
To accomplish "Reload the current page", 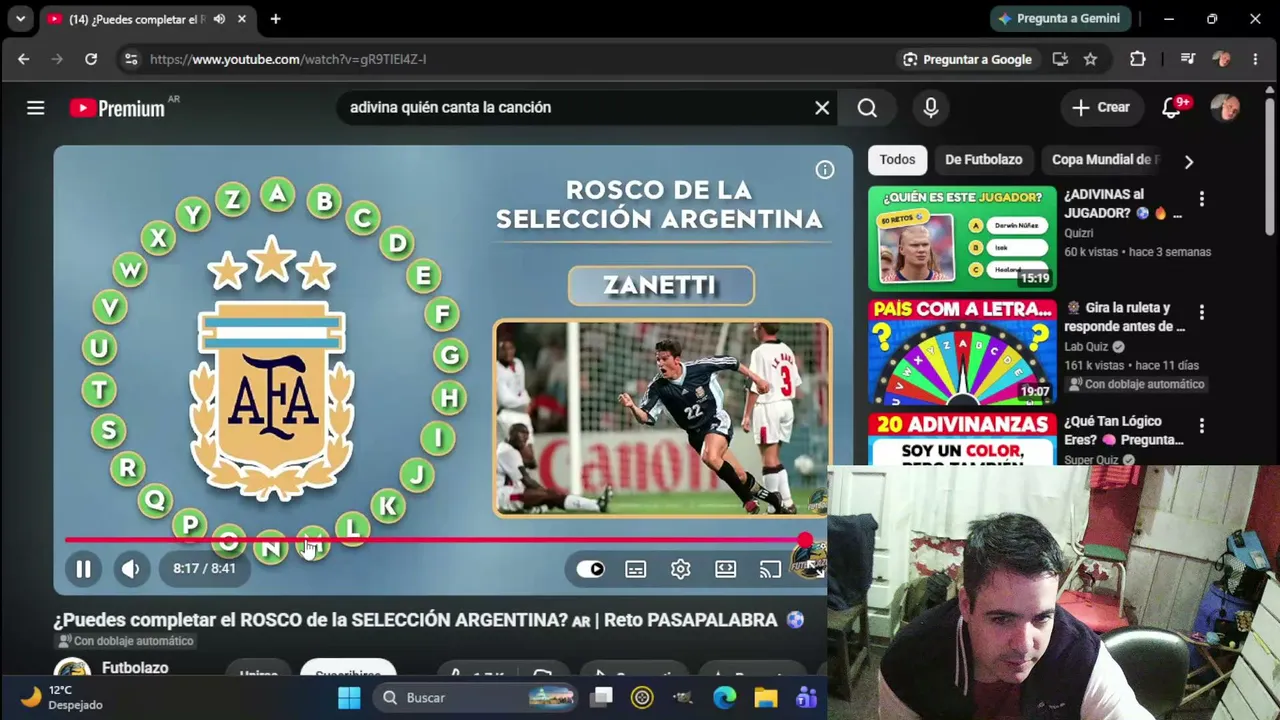I will (91, 59).
